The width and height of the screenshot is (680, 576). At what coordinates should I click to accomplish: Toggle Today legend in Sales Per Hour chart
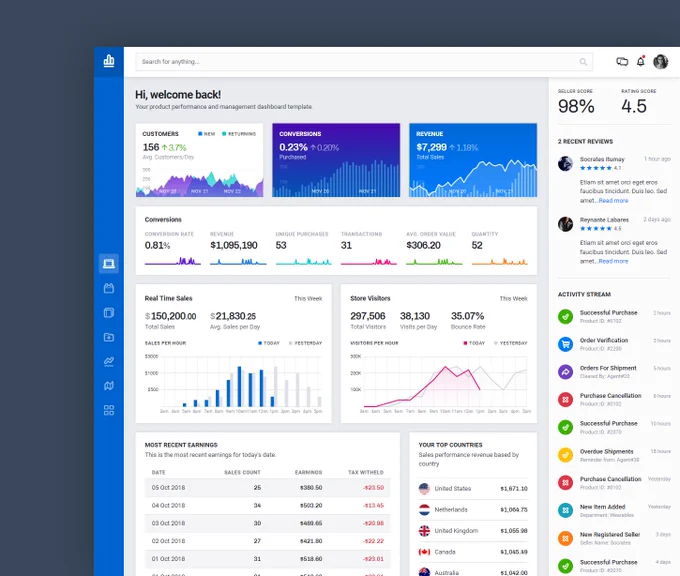pos(269,343)
